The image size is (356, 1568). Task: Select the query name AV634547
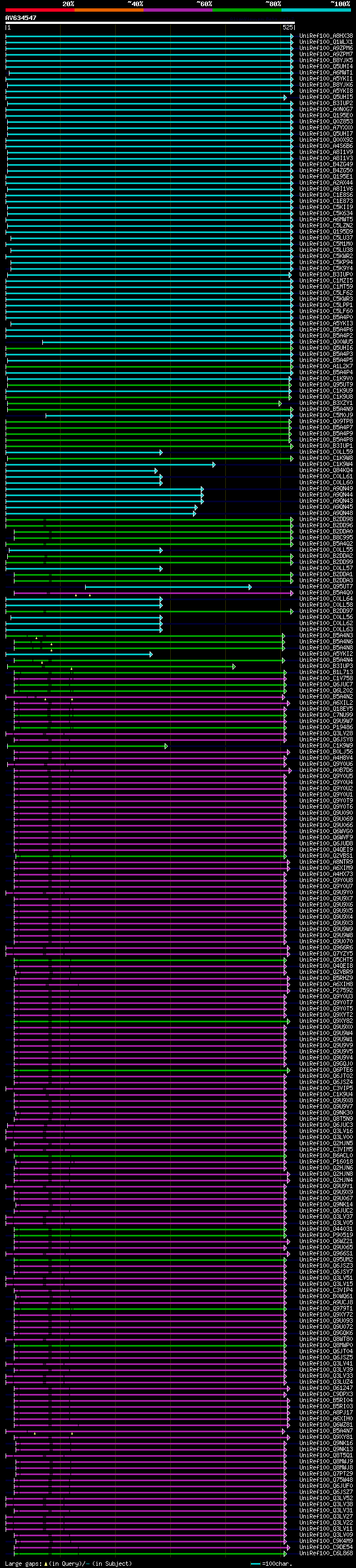pyautogui.click(x=21, y=18)
